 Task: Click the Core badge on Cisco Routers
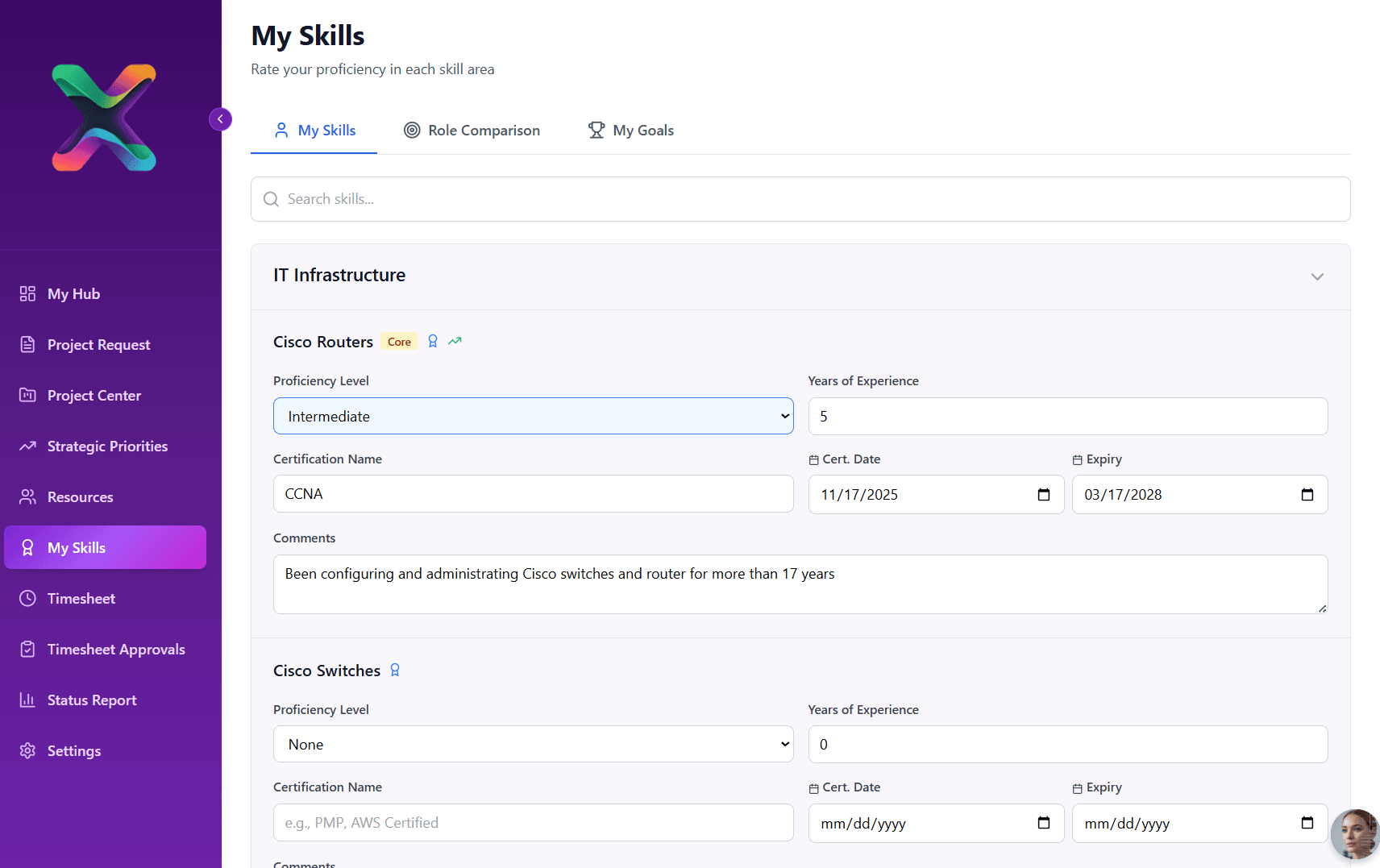click(399, 342)
